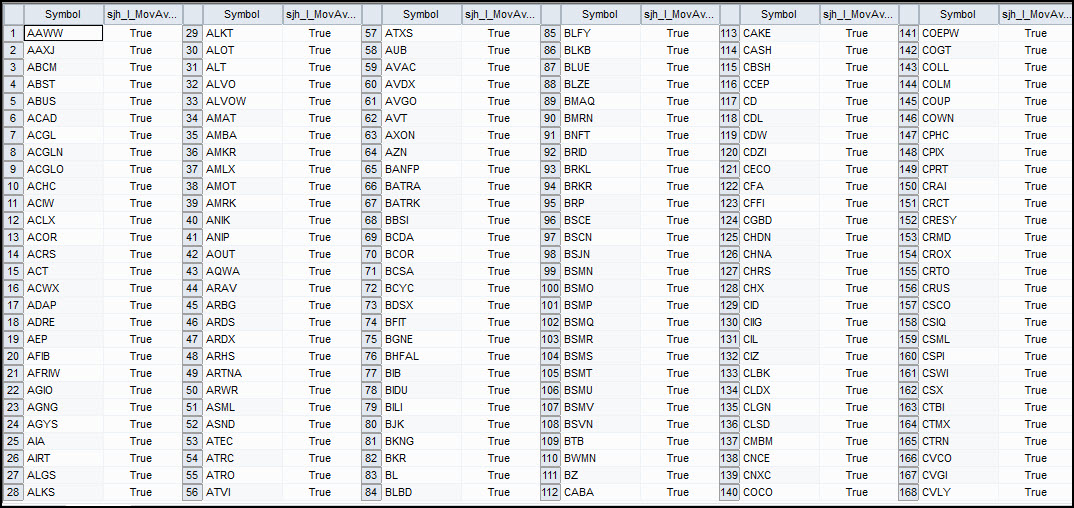
Task: Click the ACHC symbol cell
Action: coord(63,186)
